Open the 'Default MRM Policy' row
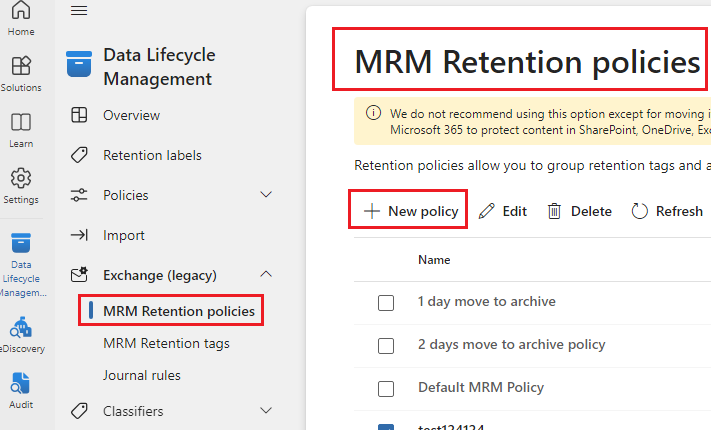Screen dimensions: 711x430 [x=481, y=387]
